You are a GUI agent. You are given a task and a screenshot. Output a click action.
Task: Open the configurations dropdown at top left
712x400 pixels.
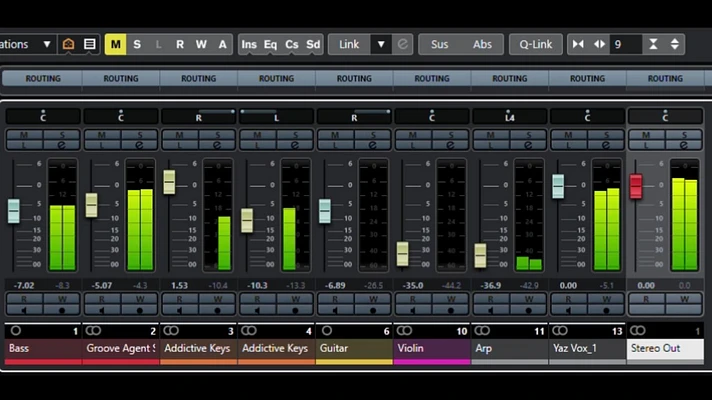46,44
